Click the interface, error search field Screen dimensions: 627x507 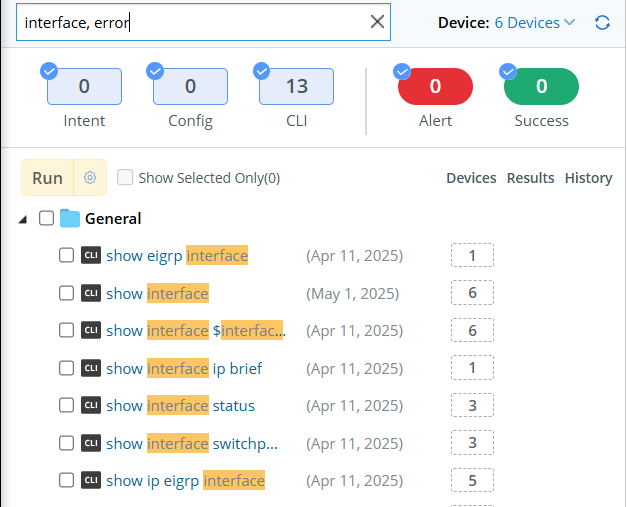click(190, 22)
